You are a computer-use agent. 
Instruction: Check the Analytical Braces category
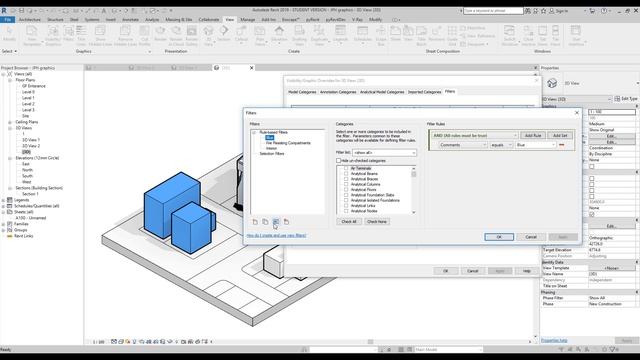click(346, 179)
